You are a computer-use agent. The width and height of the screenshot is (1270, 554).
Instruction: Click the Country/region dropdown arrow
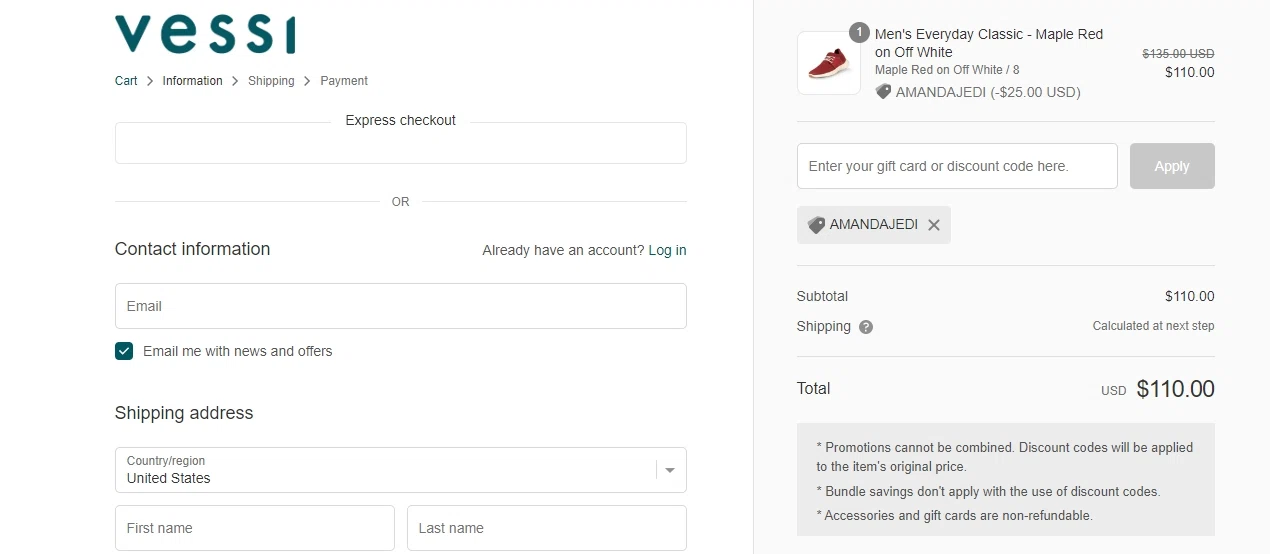coord(670,470)
